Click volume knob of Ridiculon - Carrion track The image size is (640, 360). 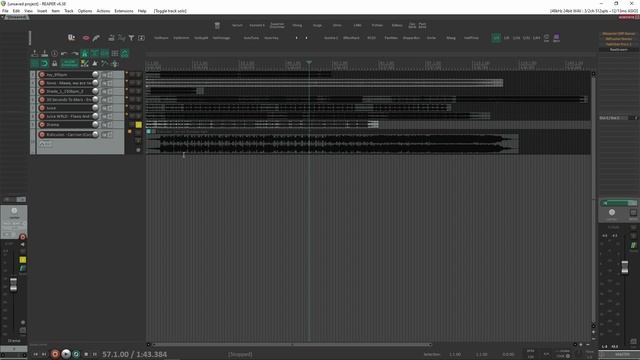95,134
